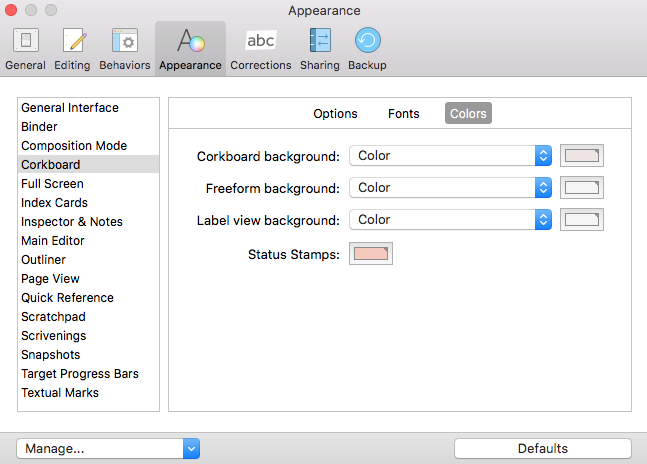Open the Corrections preferences pane
647x464 pixels.
tap(261, 49)
